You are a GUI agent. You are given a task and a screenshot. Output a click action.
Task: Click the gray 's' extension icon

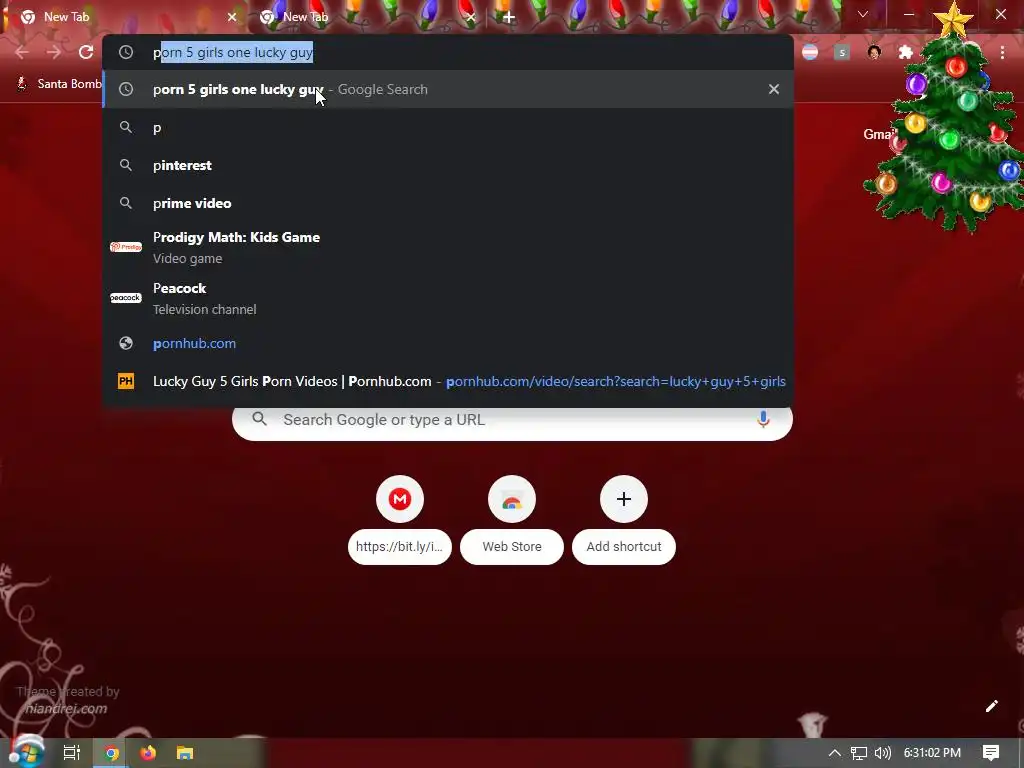tap(842, 52)
